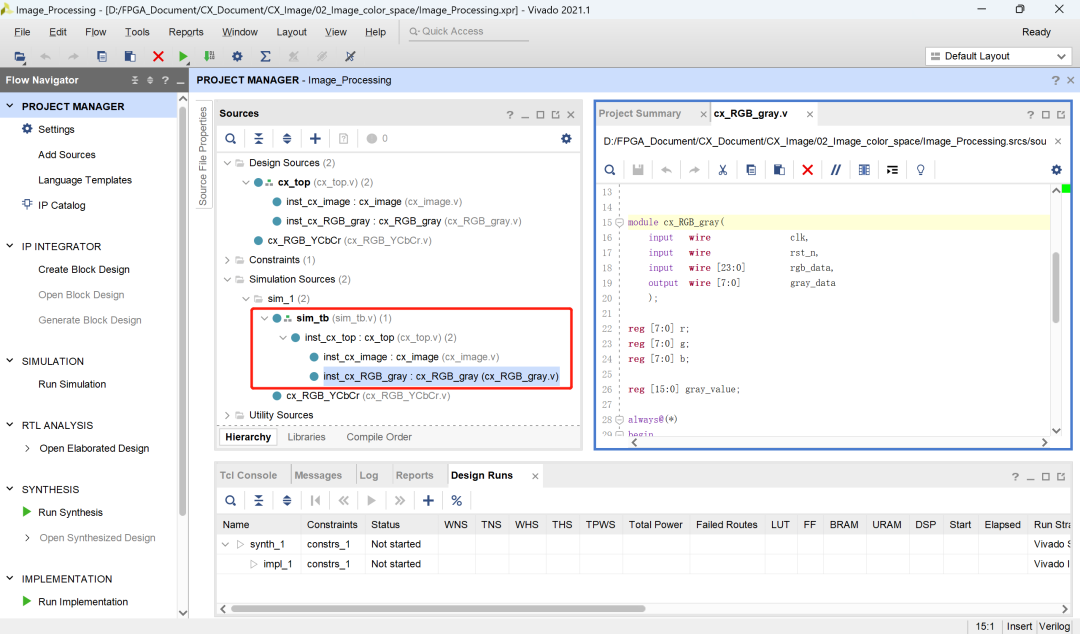Screen dimensions: 1080x634
Task: Click the lightbulb icon in the editor toolbar
Action: click(921, 170)
